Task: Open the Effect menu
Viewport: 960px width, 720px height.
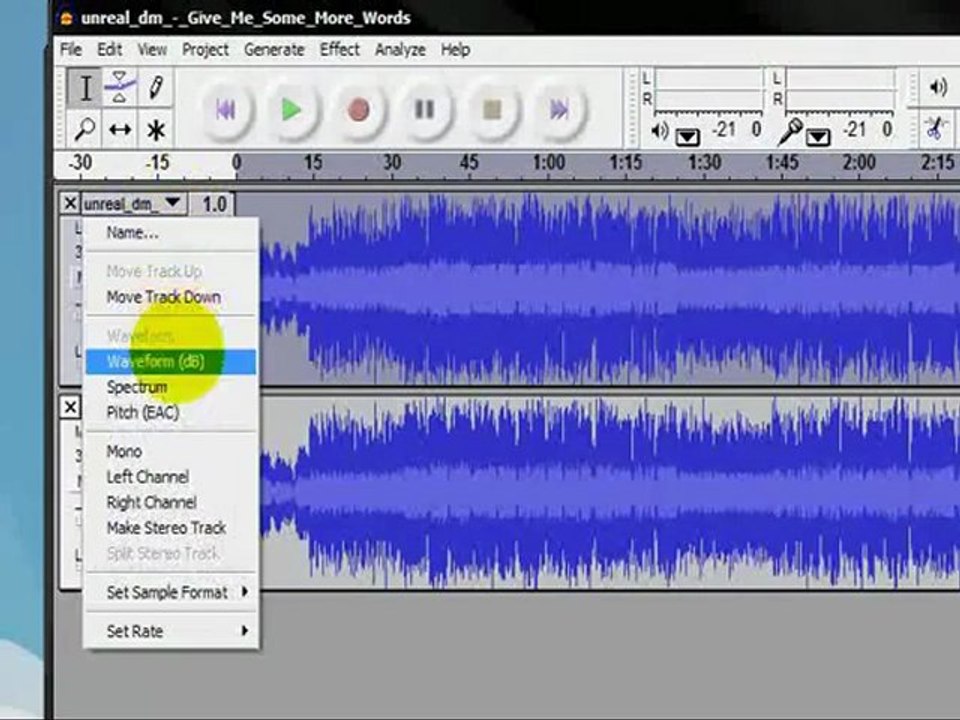Action: click(x=340, y=49)
